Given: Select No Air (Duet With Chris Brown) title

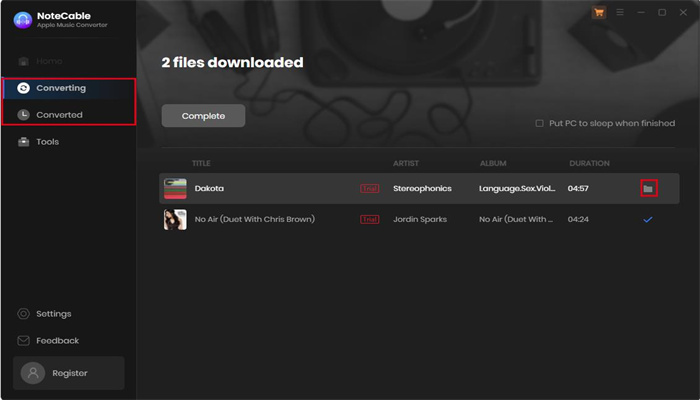Looking at the screenshot, I should [254, 219].
